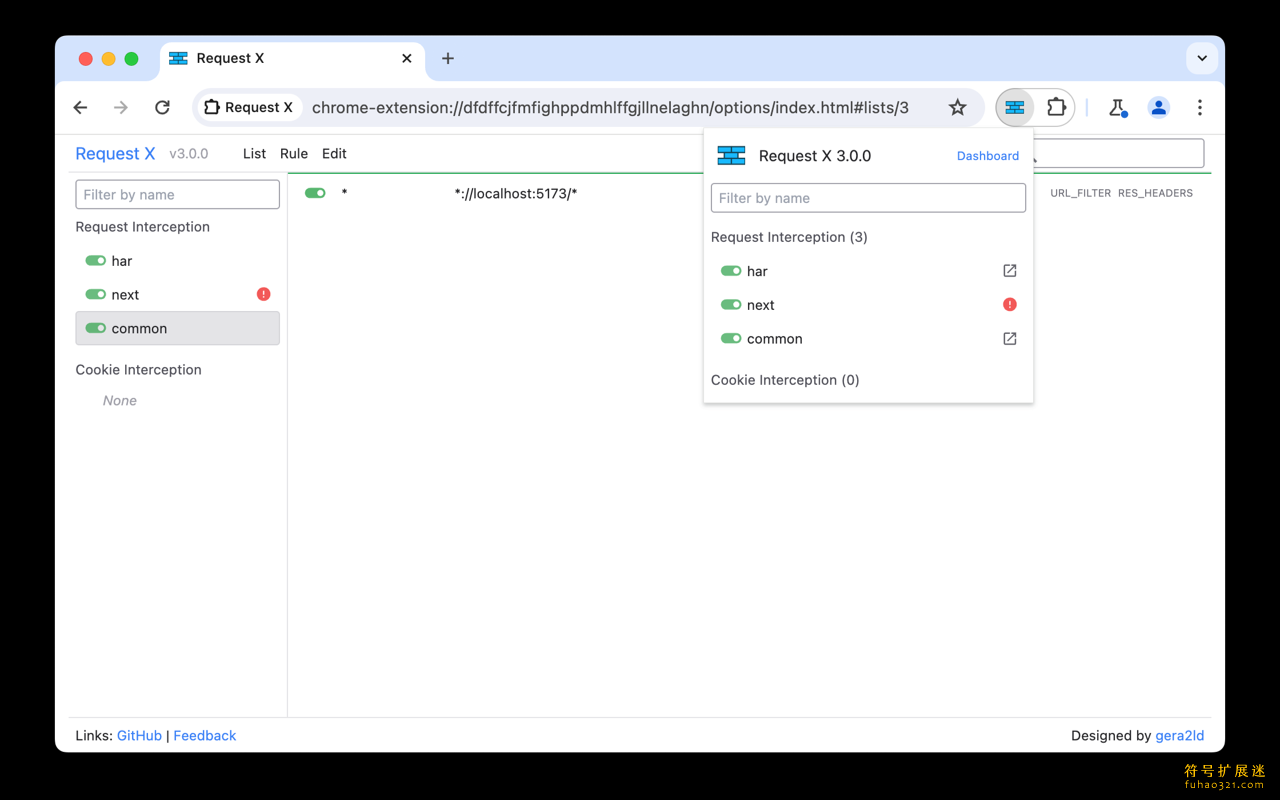The width and height of the screenshot is (1280, 800).
Task: Select the next list in sidebar
Action: (178, 294)
